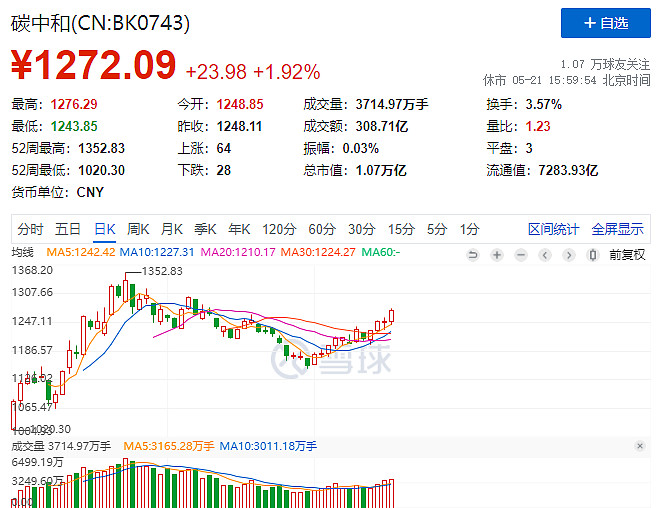Screen dimensions: 657x508
Task: Switch to 60分 interval tab
Action: pyautogui.click(x=322, y=229)
